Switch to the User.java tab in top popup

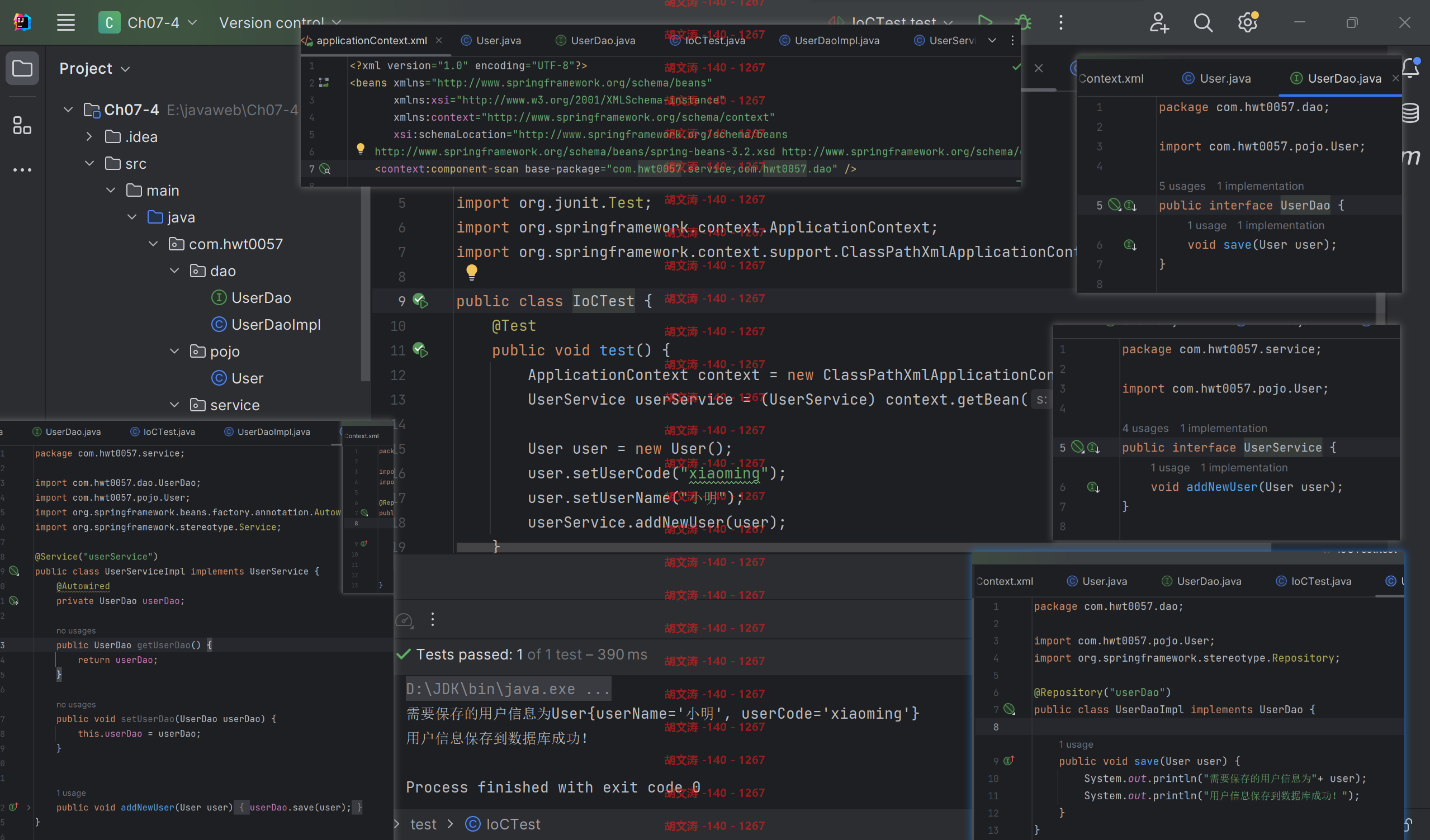491,40
